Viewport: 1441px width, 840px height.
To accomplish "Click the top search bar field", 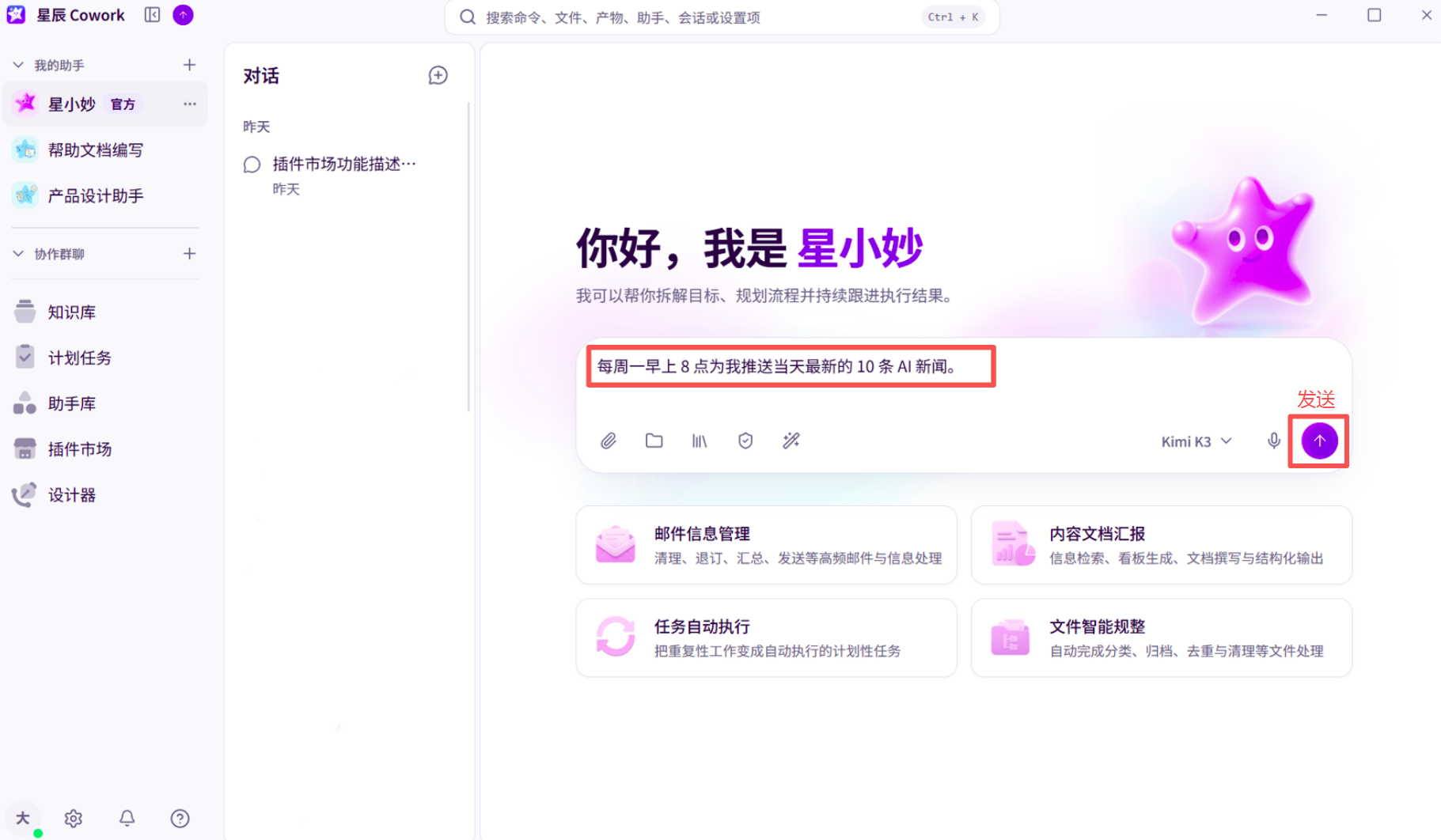I will coord(722,17).
